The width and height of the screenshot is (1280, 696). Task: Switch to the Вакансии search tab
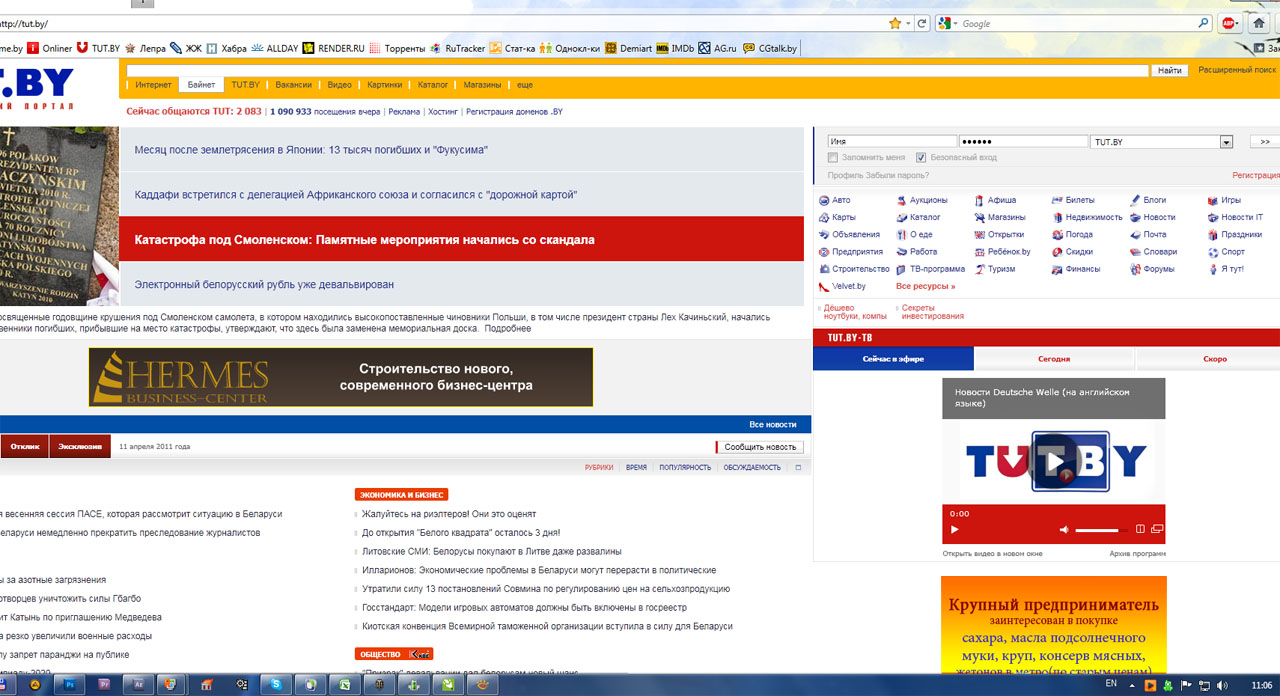coord(294,85)
